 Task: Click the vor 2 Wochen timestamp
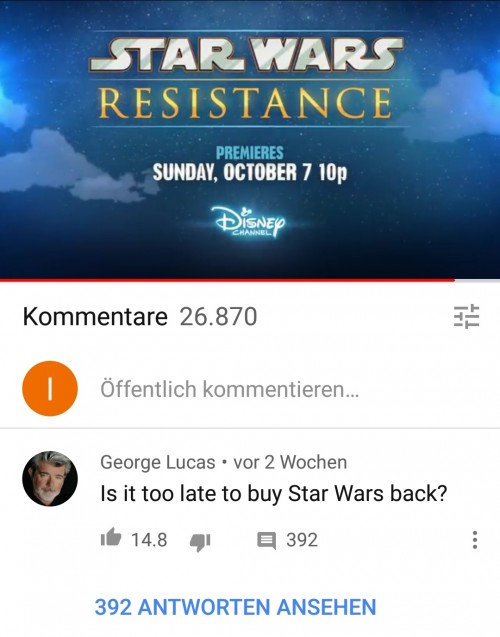(290, 462)
